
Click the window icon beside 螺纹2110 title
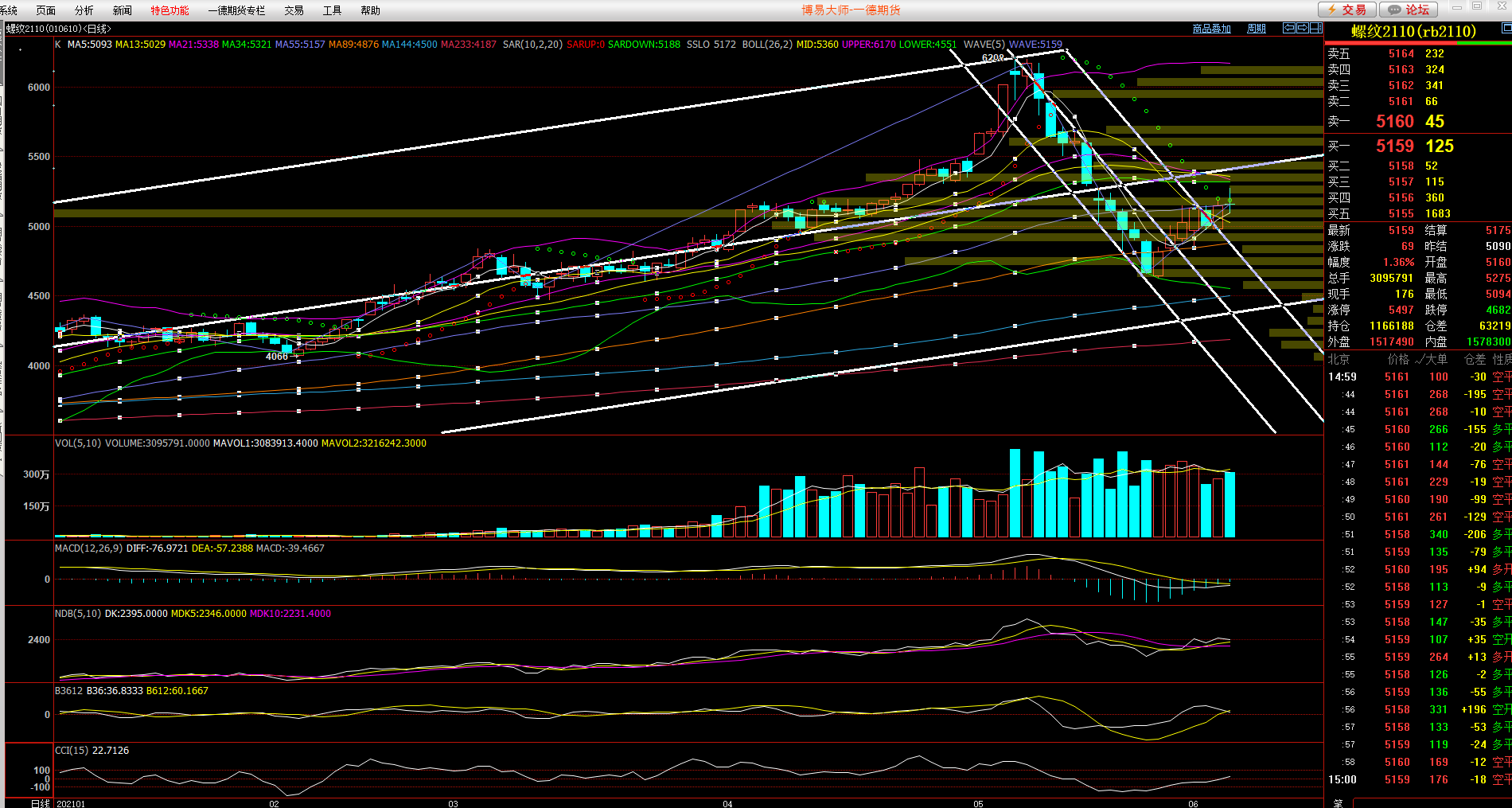point(1506,28)
